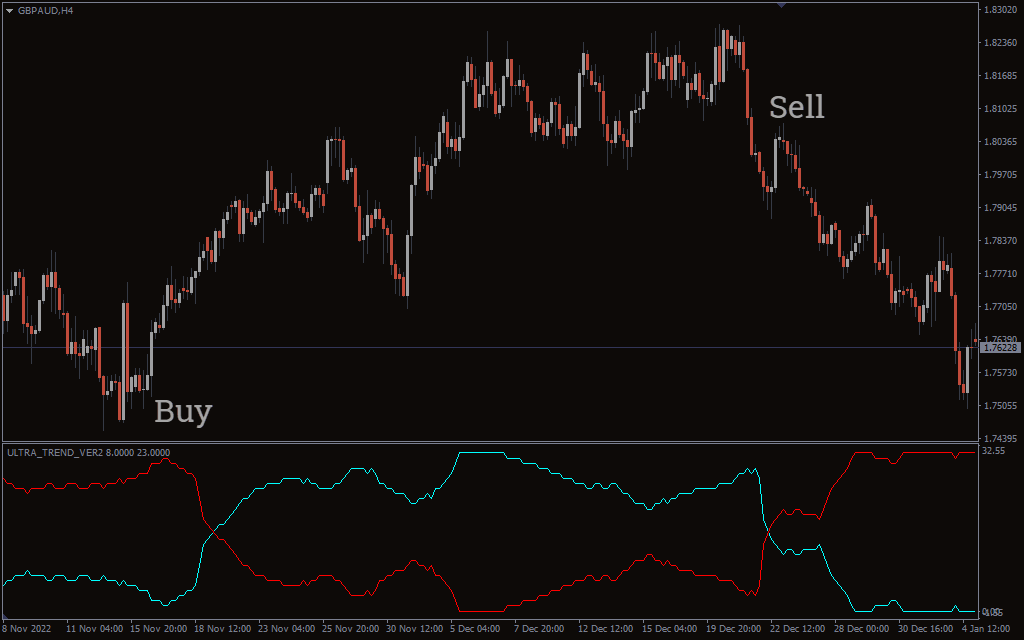The width and height of the screenshot is (1024, 640).
Task: Click the "18 Nov 12:00" time label
Action: point(222,629)
